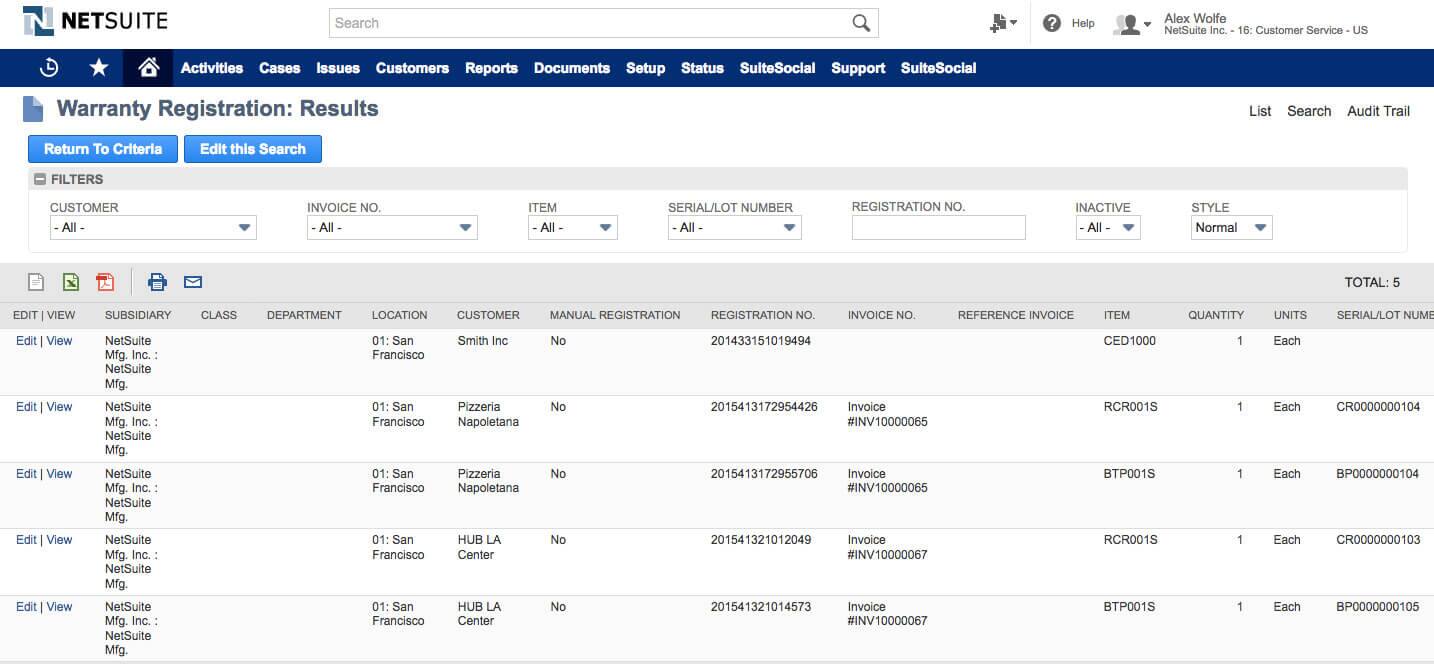Click the TOTAL: 5 count label
The width and height of the screenshot is (1434, 664).
1372,283
